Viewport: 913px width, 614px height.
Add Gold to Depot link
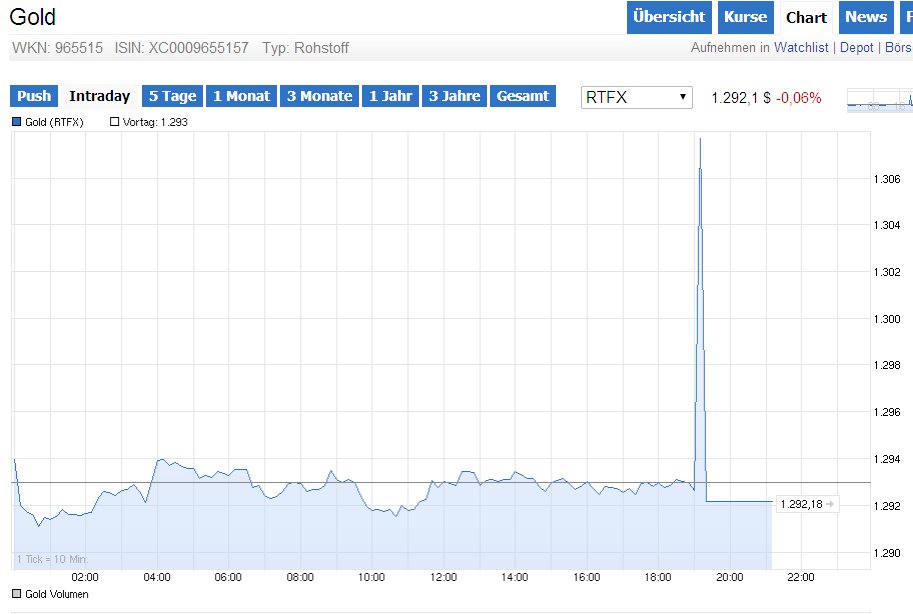(857, 48)
